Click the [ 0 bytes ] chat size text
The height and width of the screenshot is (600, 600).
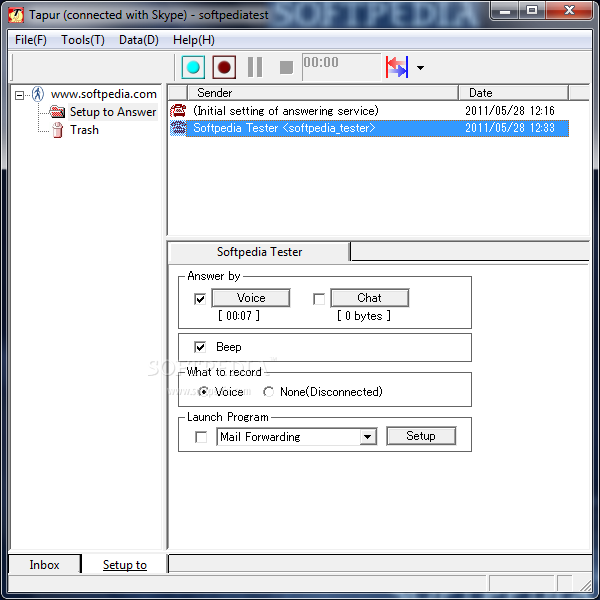pyautogui.click(x=364, y=316)
